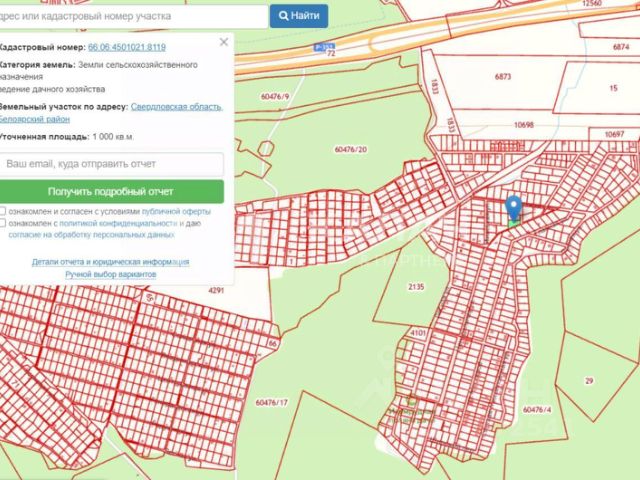The image size is (640, 480).
Task: Open Детали отчета и юридическая информация link
Action: pos(111,262)
